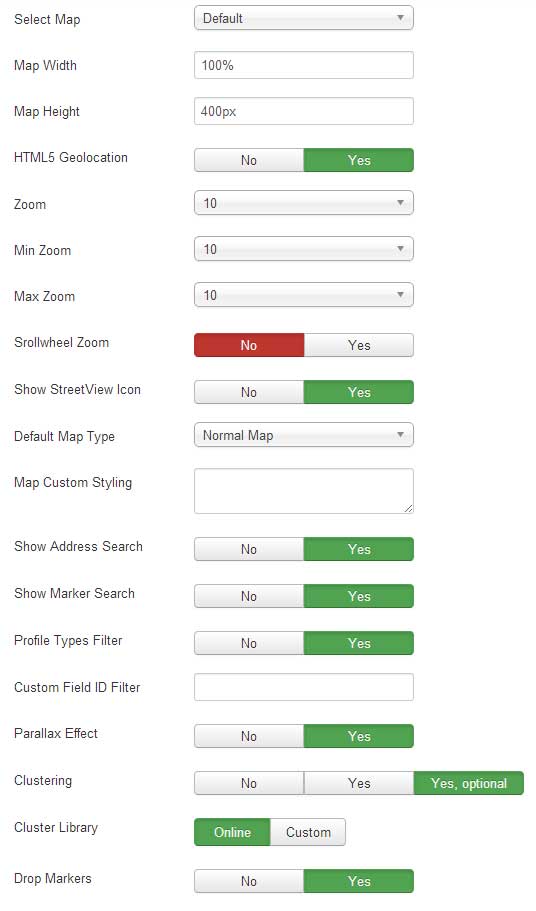Image resolution: width=536 pixels, height=911 pixels.
Task: Expand the Default Map Type dropdown
Action: (x=304, y=435)
